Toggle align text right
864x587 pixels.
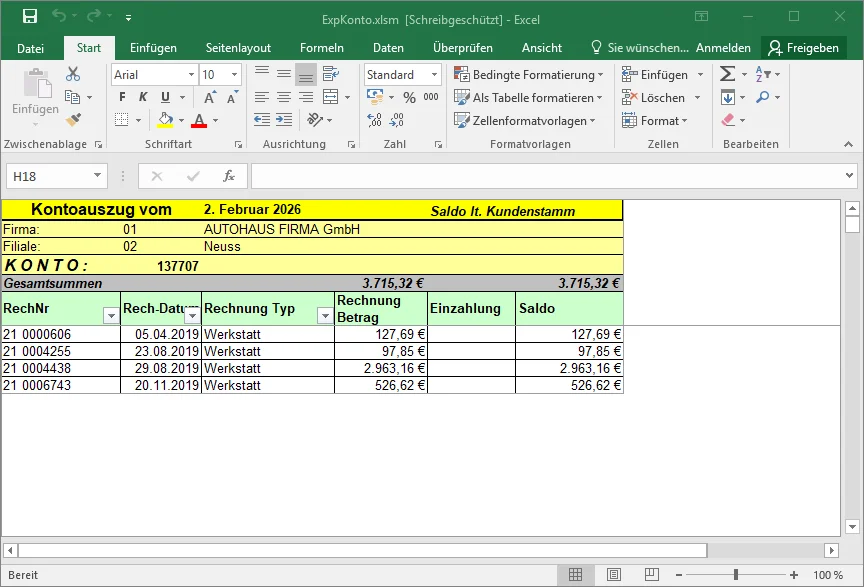tap(306, 98)
